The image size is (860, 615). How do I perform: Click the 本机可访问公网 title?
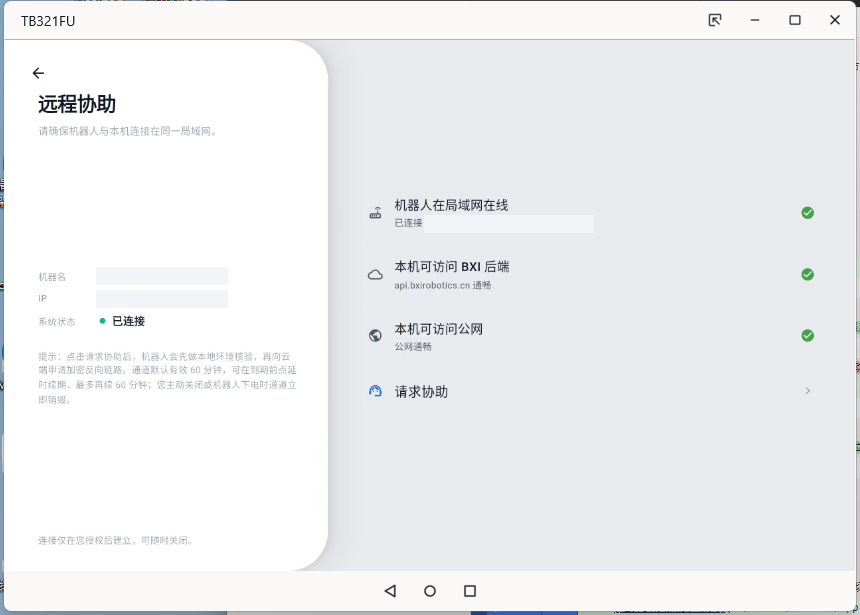(439, 329)
